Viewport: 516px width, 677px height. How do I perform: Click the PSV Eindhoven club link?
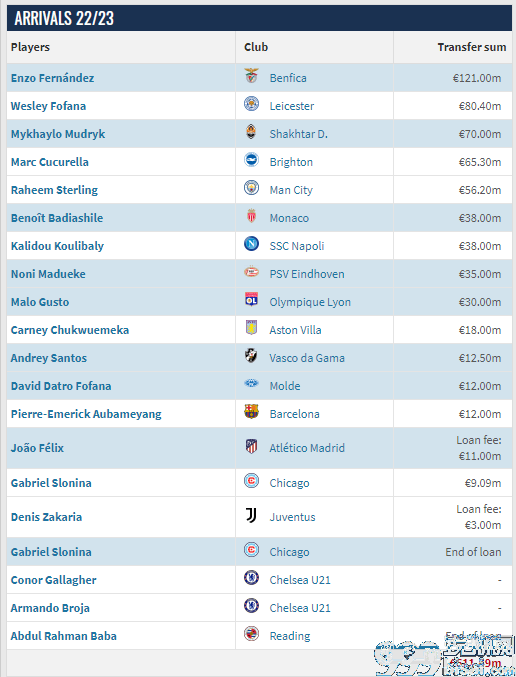tap(307, 274)
